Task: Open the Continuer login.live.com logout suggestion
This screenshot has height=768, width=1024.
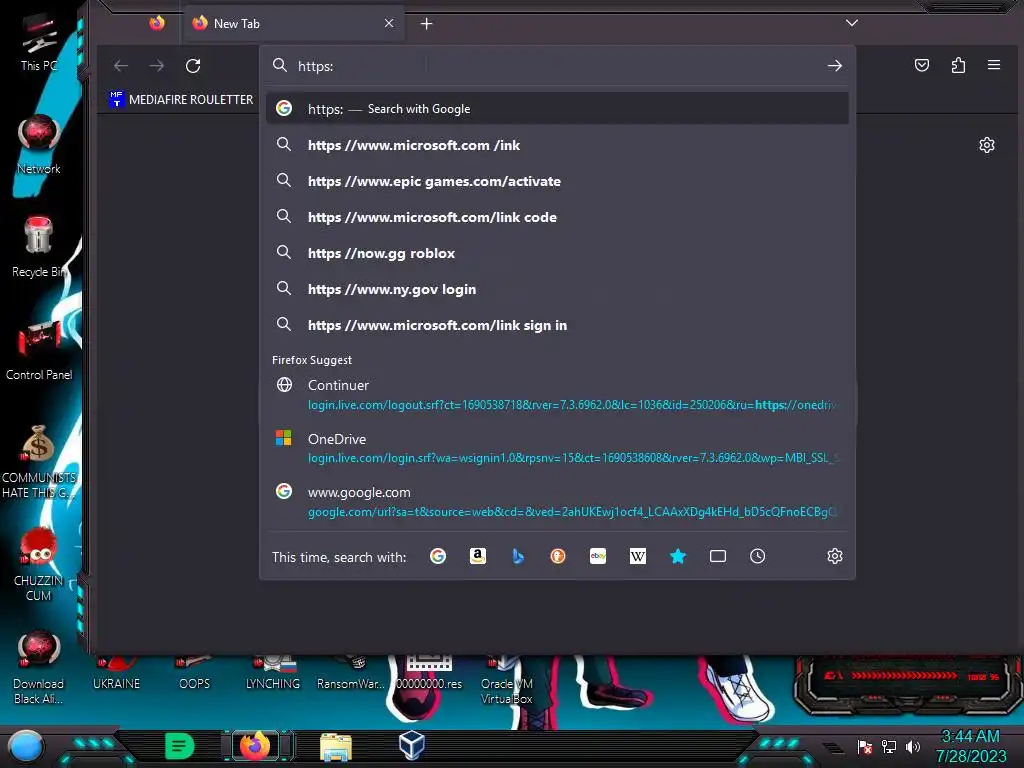Action: 557,394
